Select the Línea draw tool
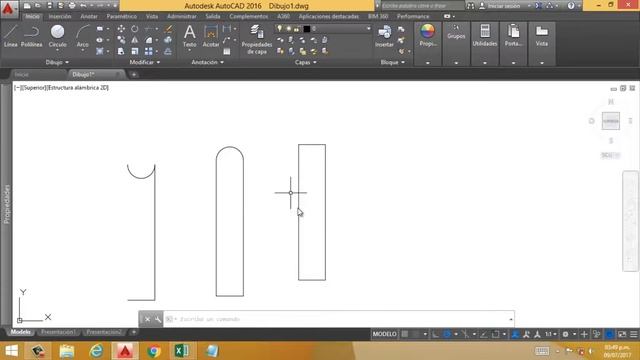This screenshot has height=360, width=640. (x=11, y=36)
